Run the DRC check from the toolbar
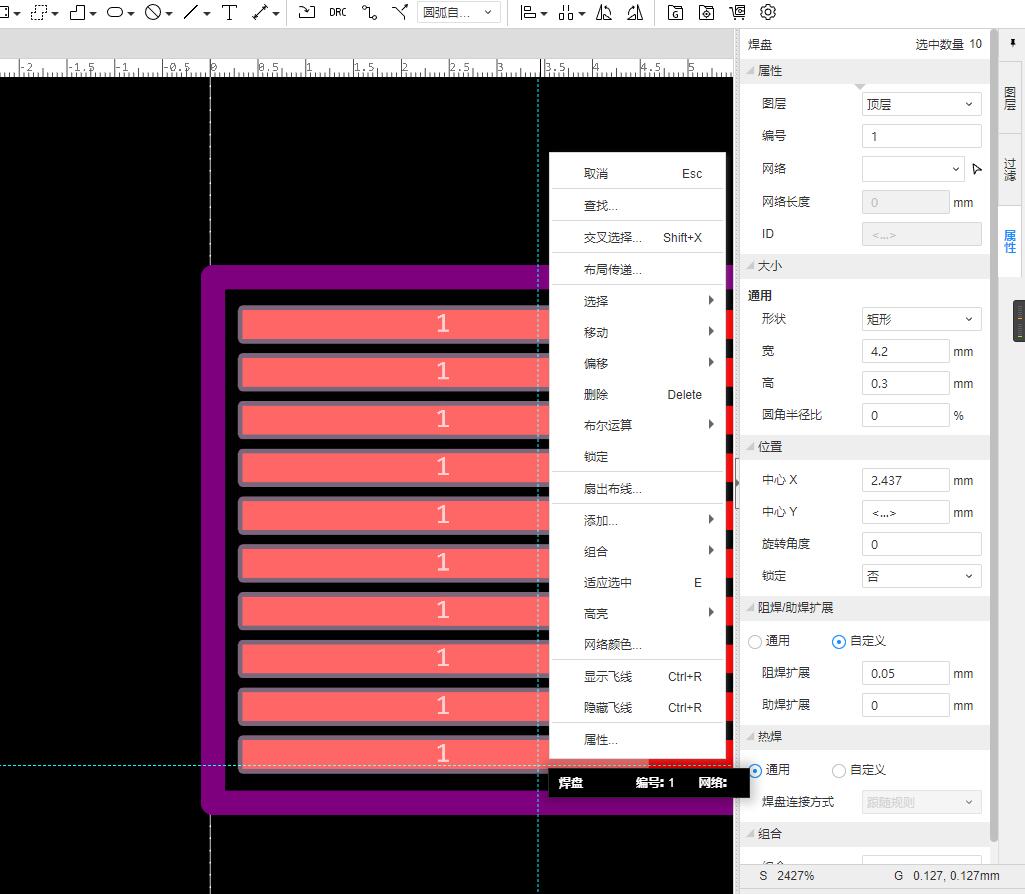 pyautogui.click(x=338, y=13)
